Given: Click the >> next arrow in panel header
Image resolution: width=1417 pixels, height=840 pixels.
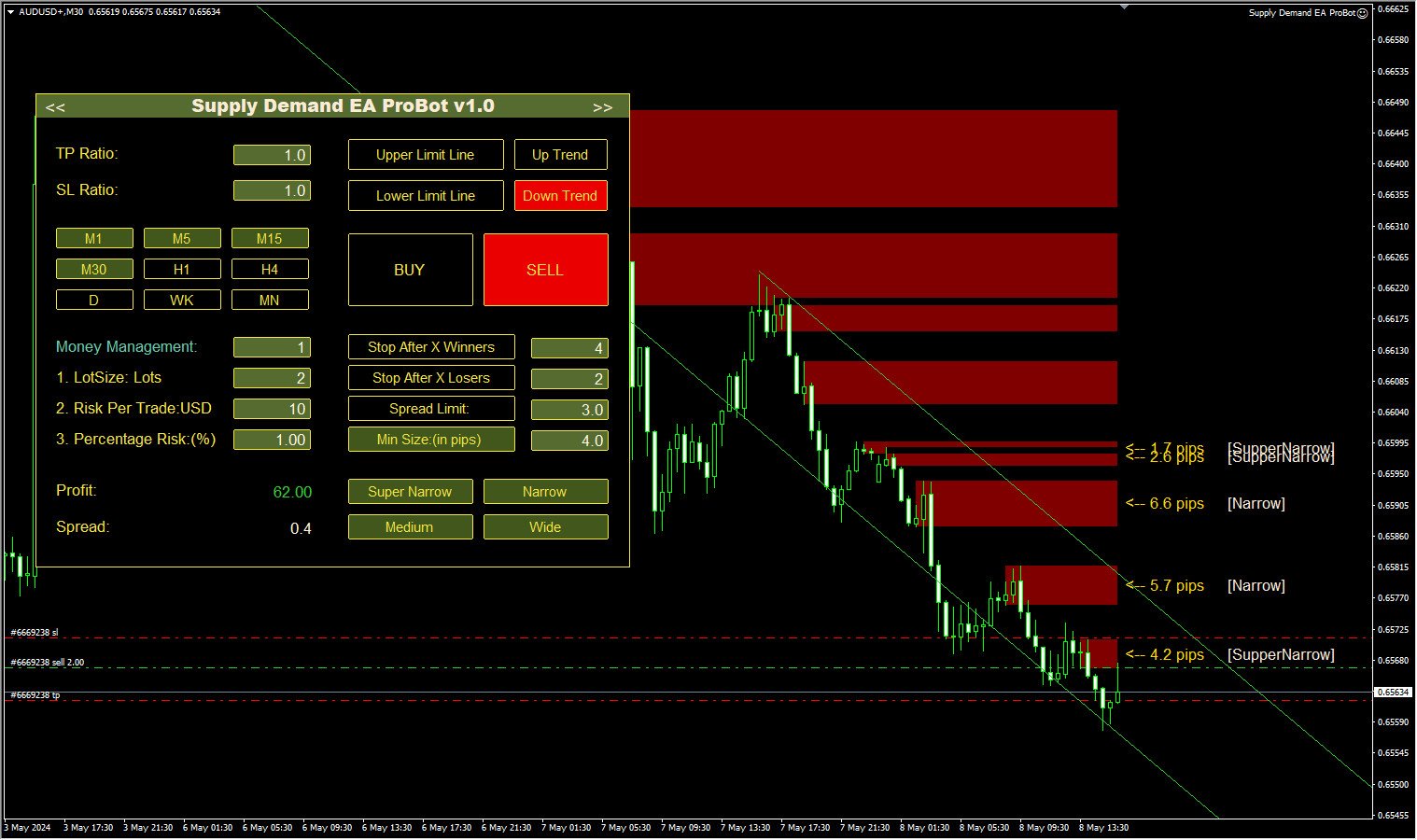Looking at the screenshot, I should (603, 107).
